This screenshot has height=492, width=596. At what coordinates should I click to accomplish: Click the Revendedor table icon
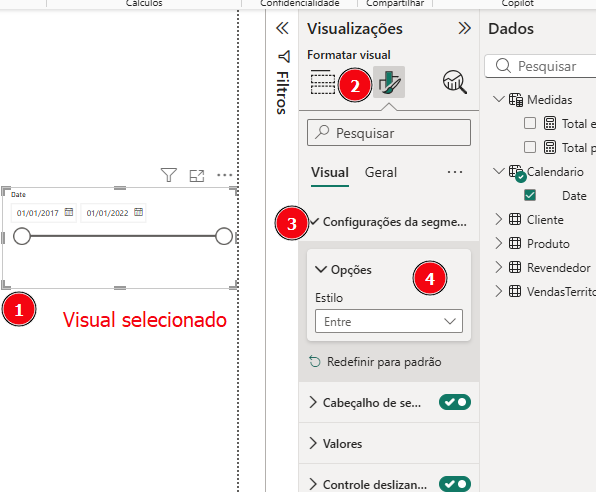(515, 267)
